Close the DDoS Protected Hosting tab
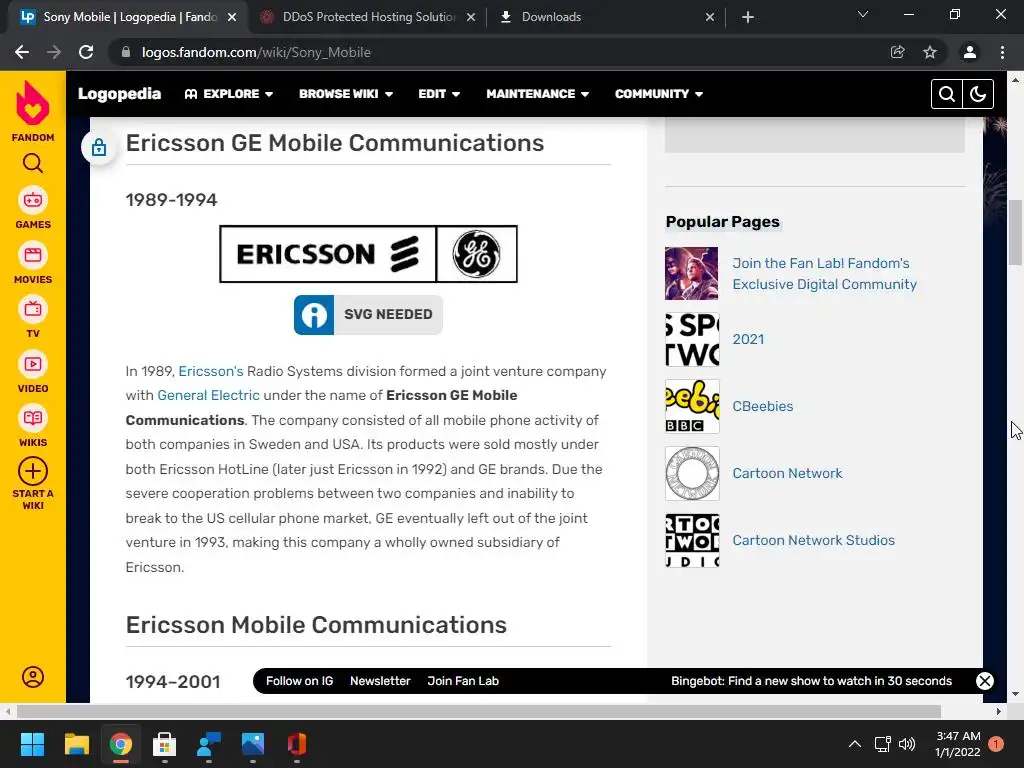 coord(471,18)
